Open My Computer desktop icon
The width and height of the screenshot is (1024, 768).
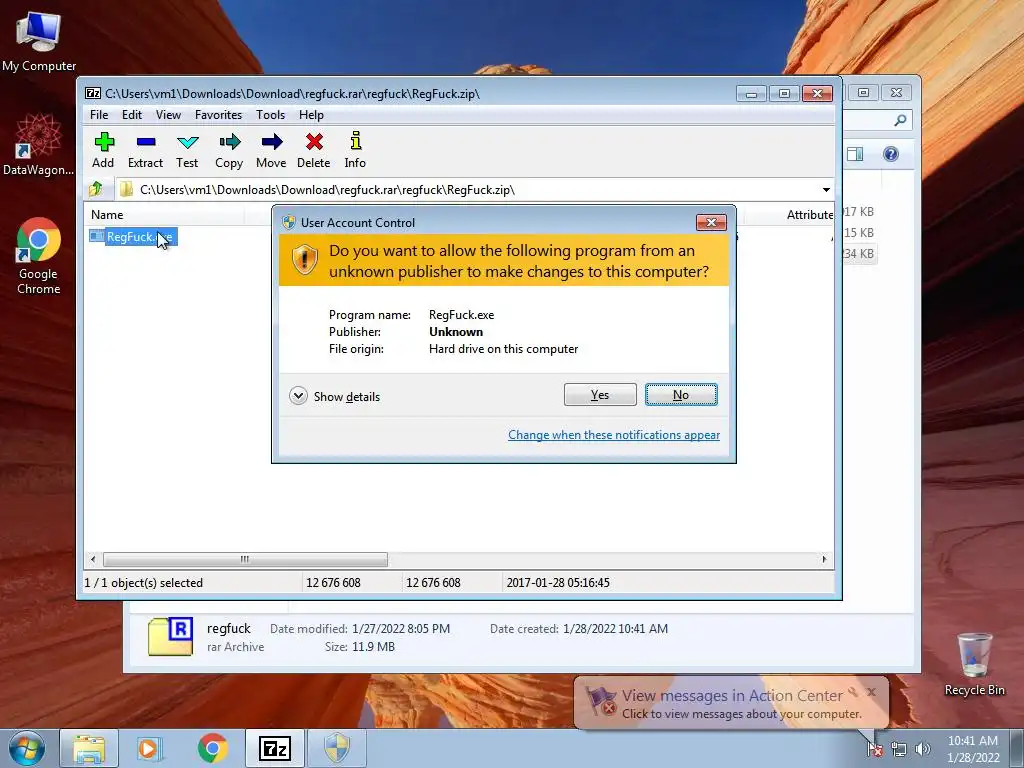tap(39, 41)
